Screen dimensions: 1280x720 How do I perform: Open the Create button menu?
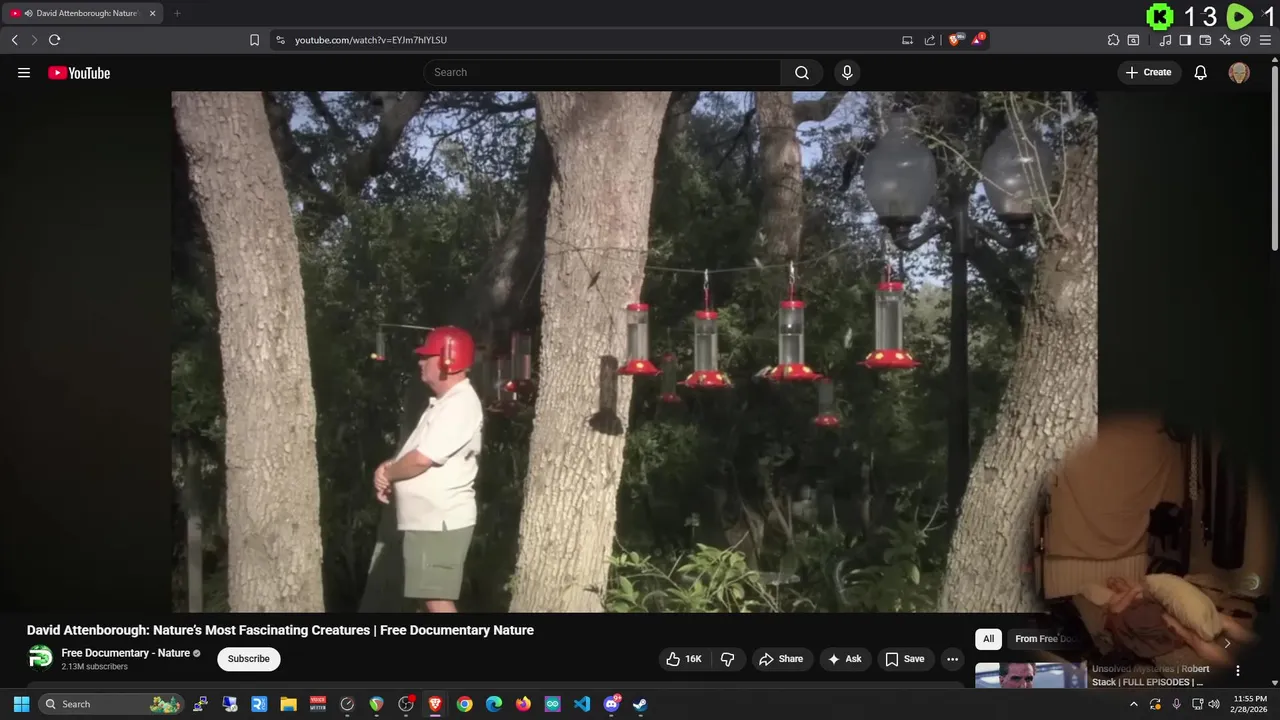[x=1149, y=72]
